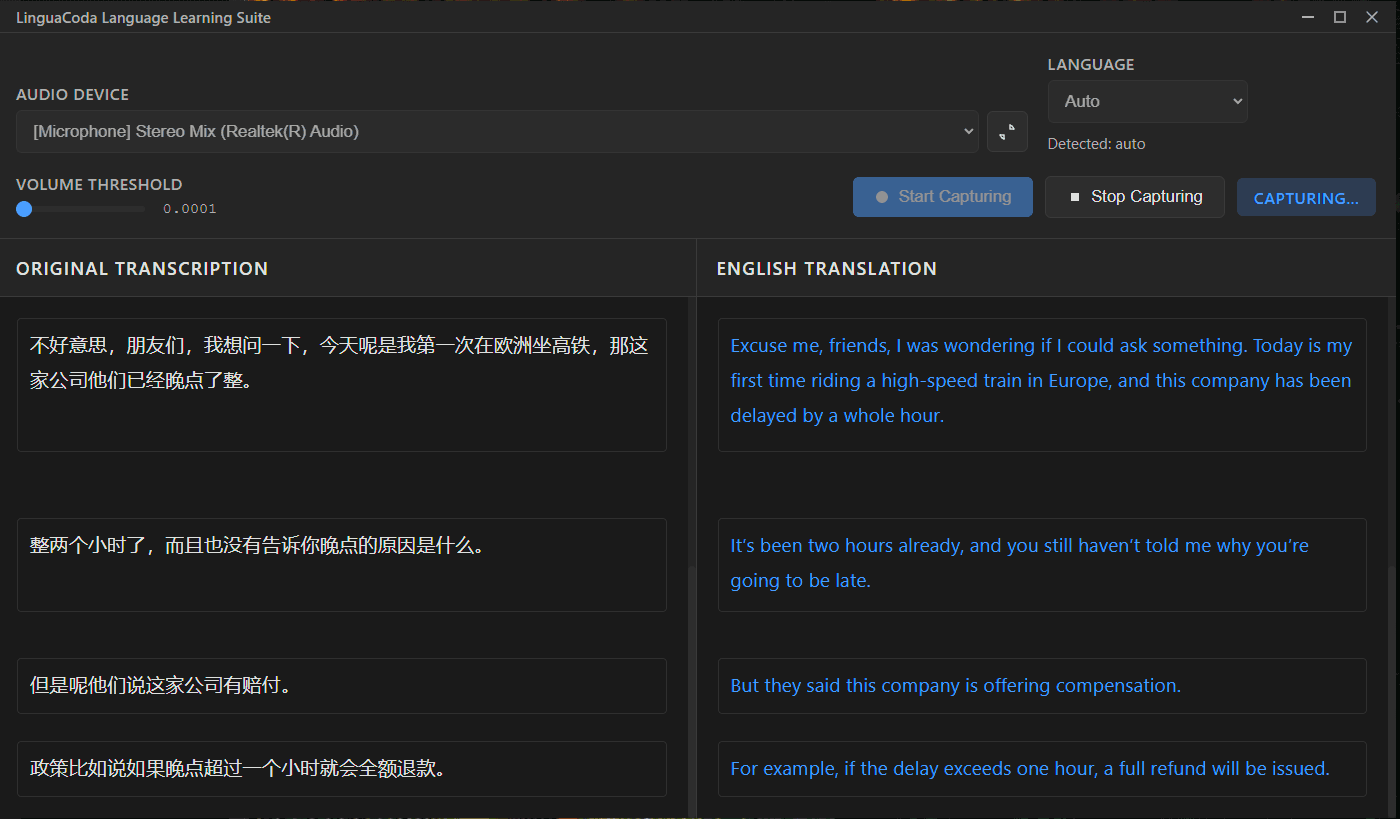Click the record dot icon inside Start Capturing
Image resolution: width=1400 pixels, height=819 pixels.
click(881, 196)
